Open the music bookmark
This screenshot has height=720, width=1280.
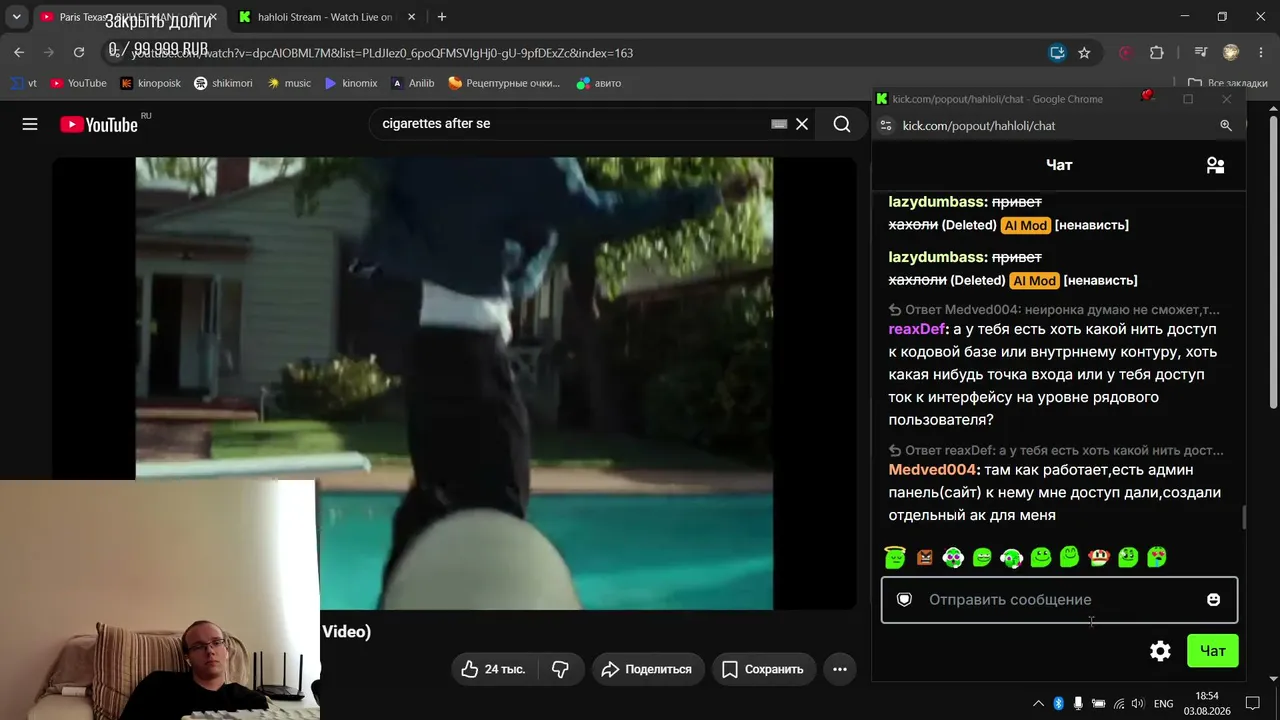click(x=289, y=83)
